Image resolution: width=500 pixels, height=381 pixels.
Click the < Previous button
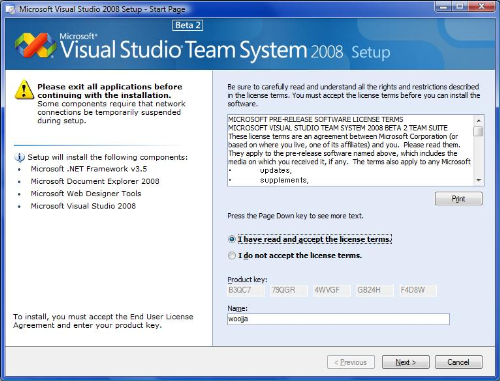(351, 362)
